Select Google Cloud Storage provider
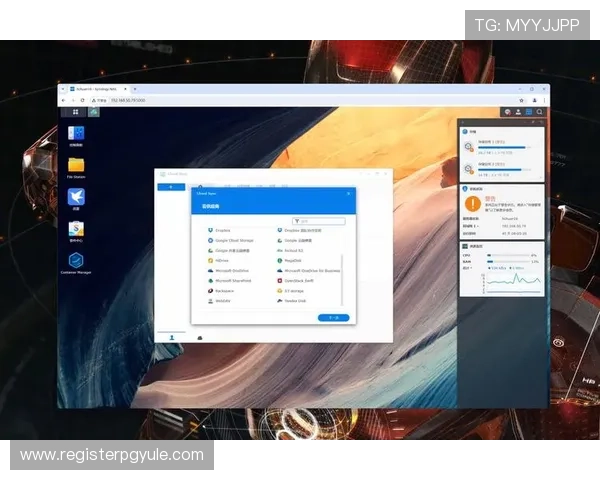The image size is (600, 480). pyautogui.click(x=231, y=240)
